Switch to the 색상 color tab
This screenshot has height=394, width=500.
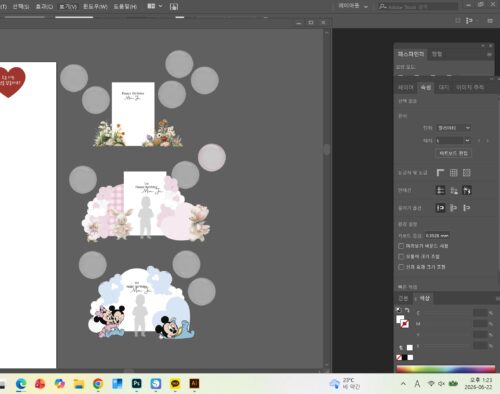click(423, 298)
